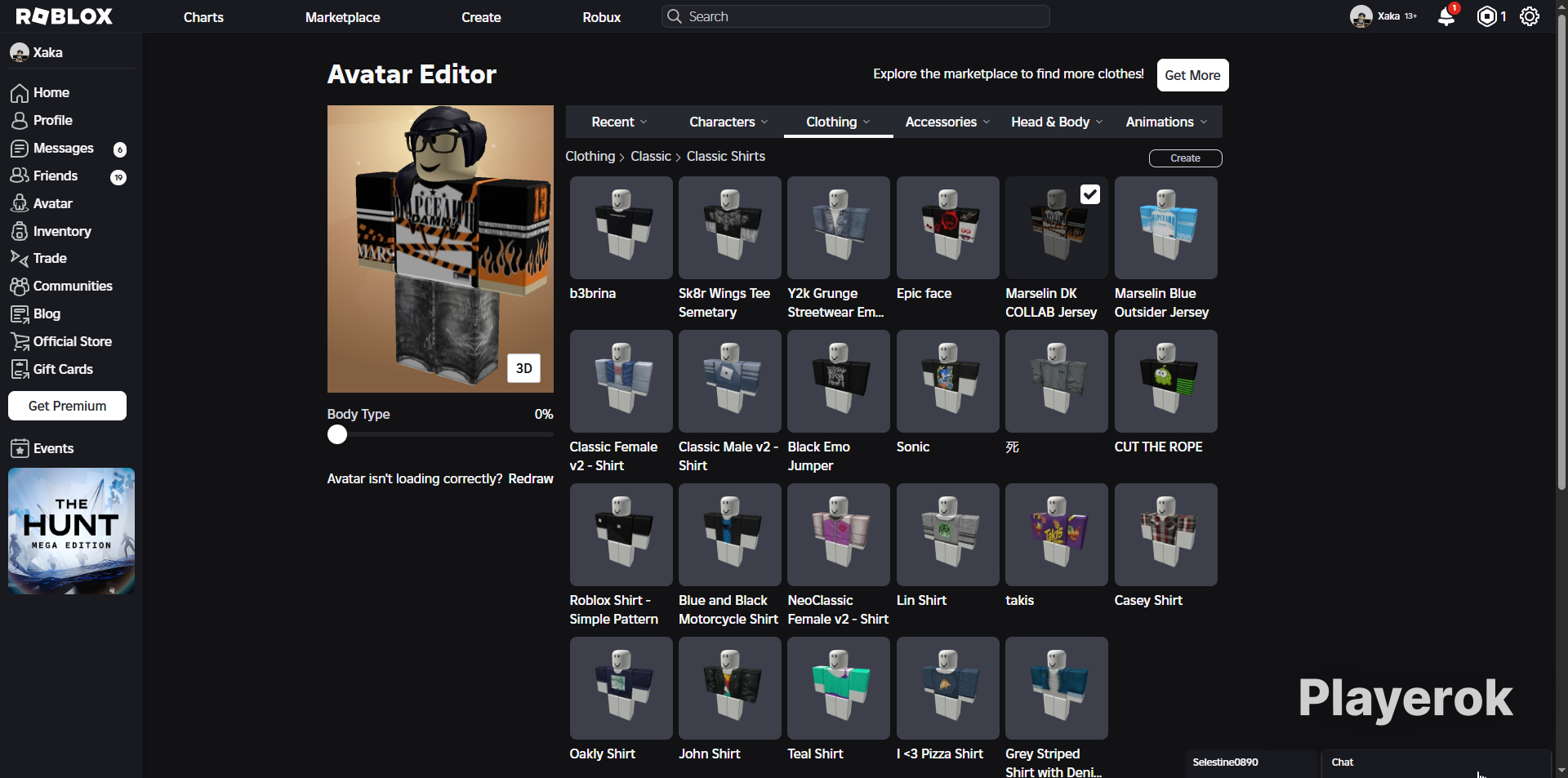Select the Teal Shirt thumbnail

839,688
